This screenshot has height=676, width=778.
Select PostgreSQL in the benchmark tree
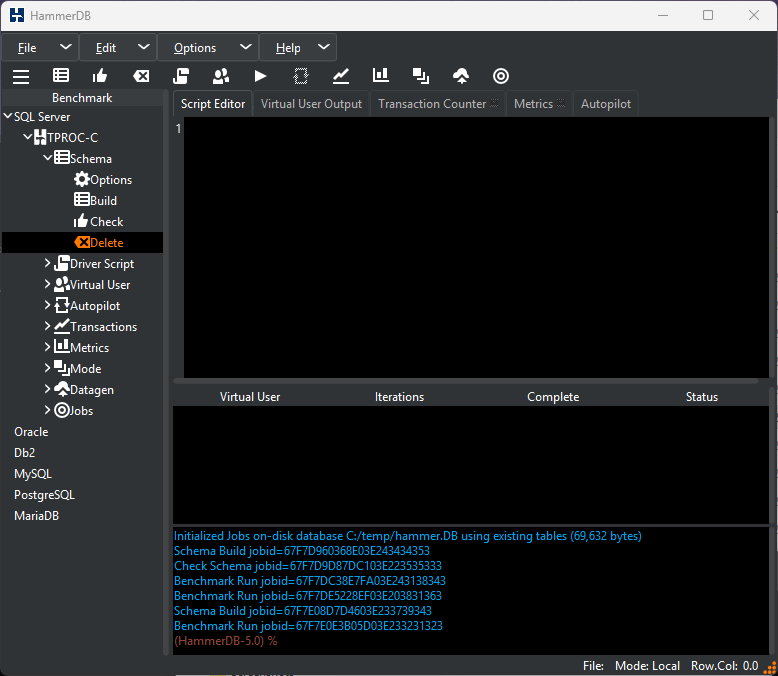click(44, 495)
